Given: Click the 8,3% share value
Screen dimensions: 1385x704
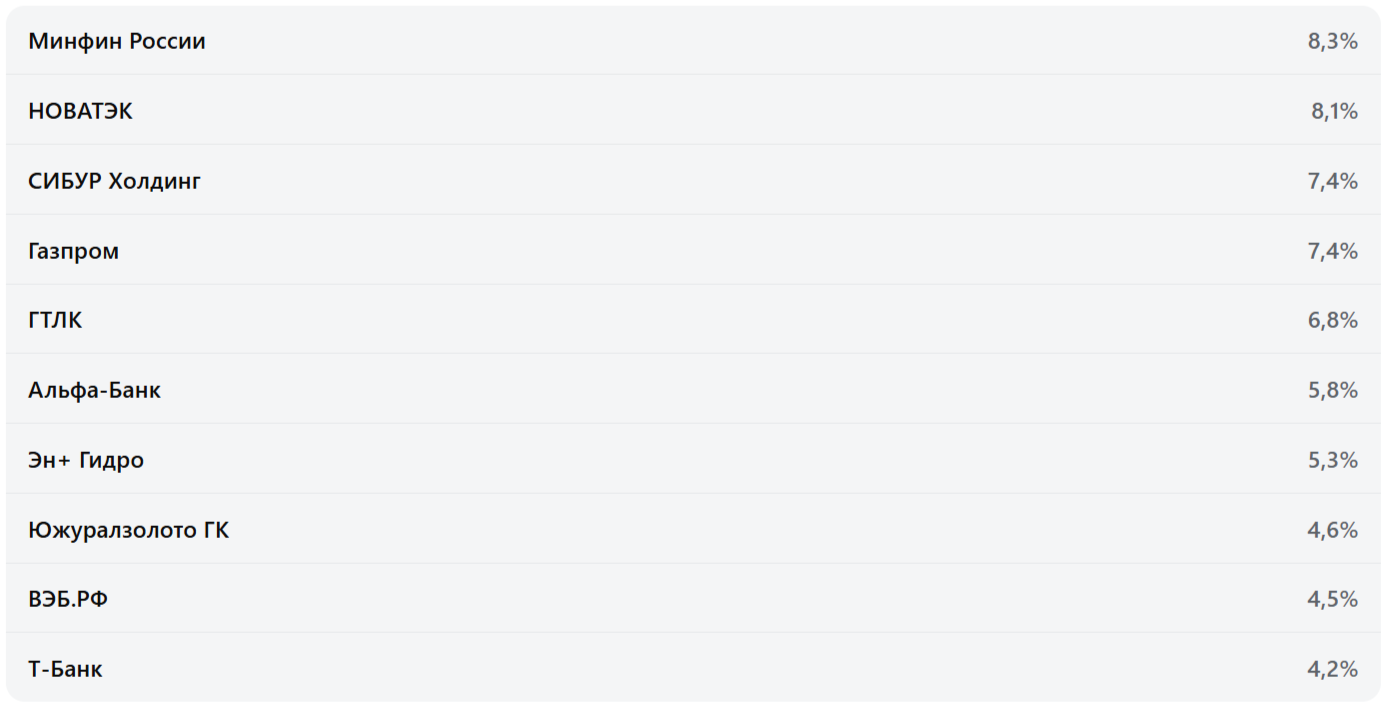Looking at the screenshot, I should tap(1332, 41).
